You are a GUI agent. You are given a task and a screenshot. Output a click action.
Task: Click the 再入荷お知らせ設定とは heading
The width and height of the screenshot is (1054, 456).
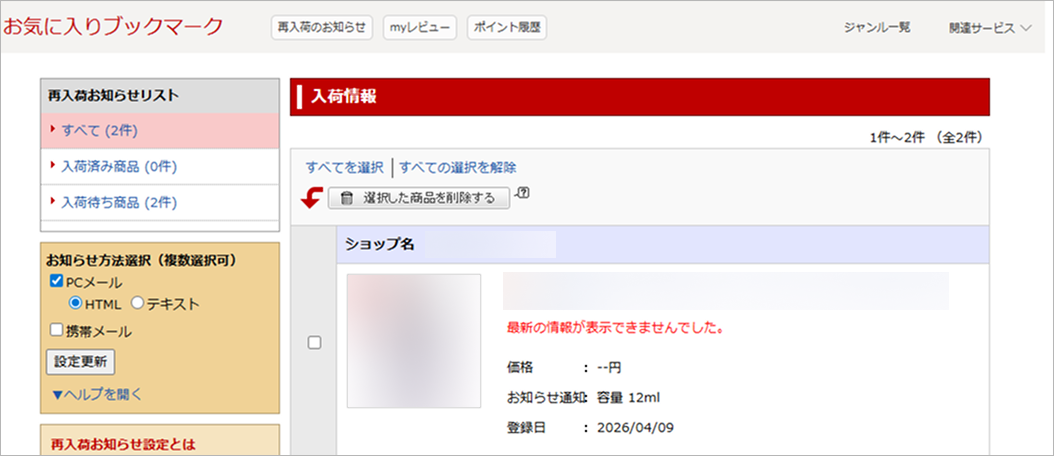coord(123,444)
